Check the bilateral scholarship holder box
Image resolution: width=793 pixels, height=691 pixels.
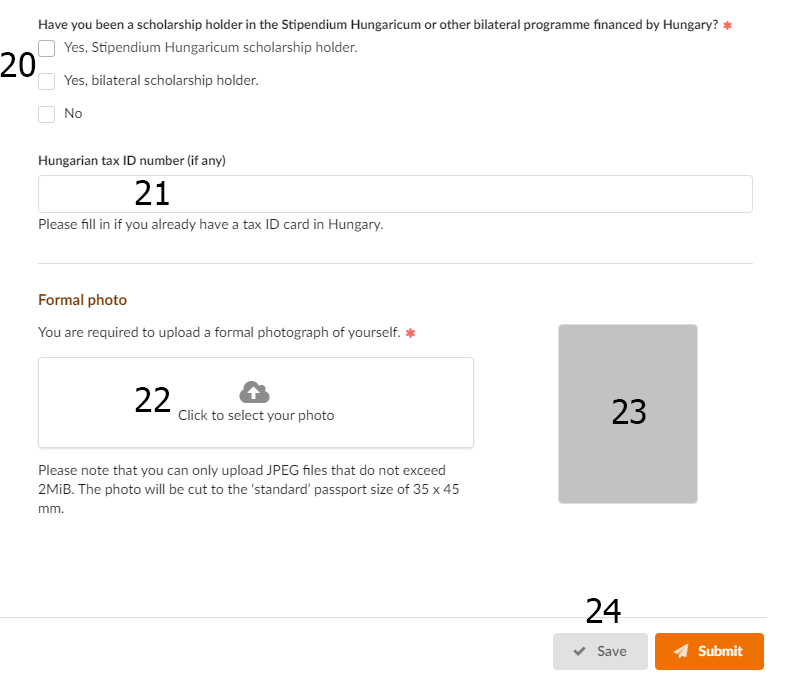(x=47, y=81)
